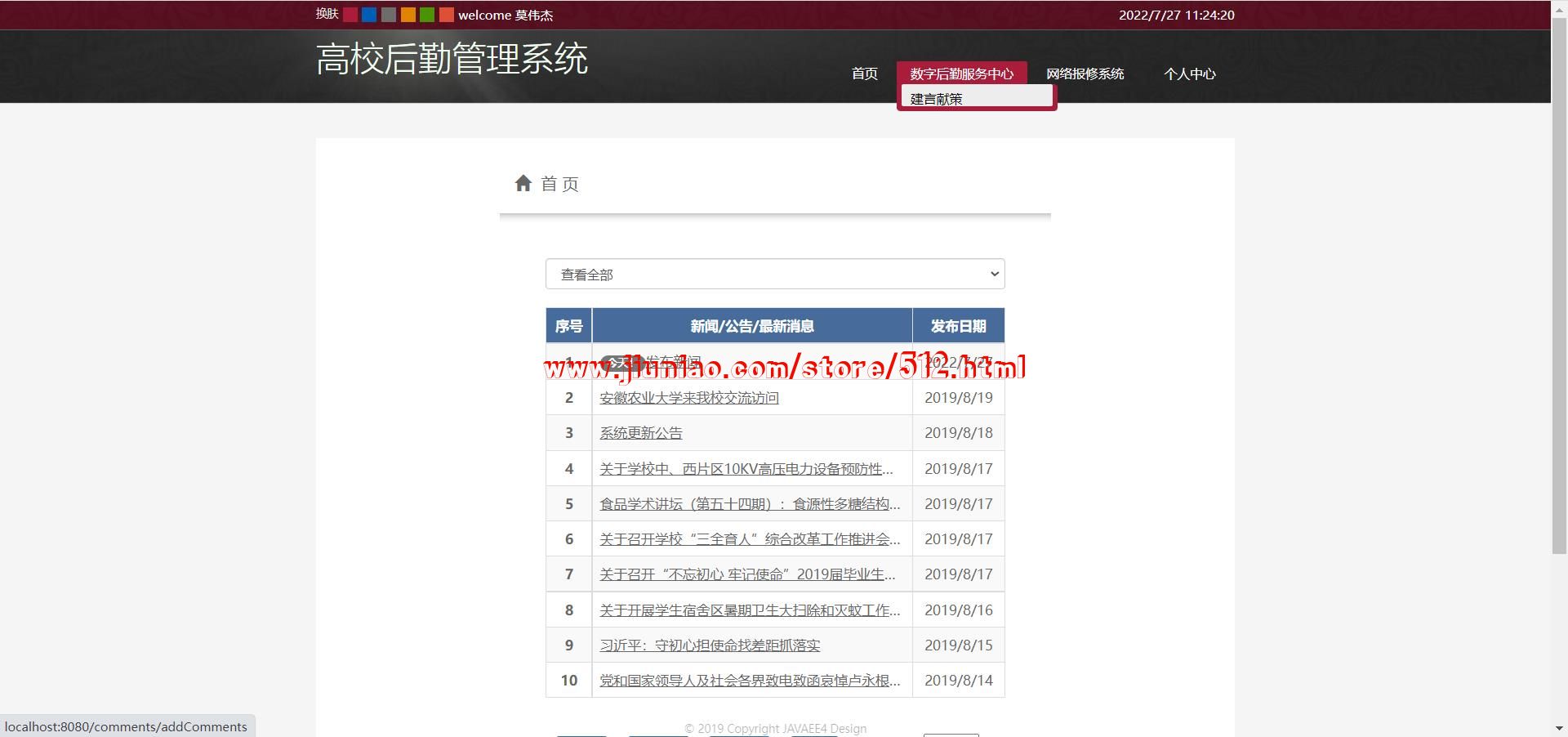1568x737 pixels.
Task: Click the 发布日期 column header
Action: click(958, 326)
